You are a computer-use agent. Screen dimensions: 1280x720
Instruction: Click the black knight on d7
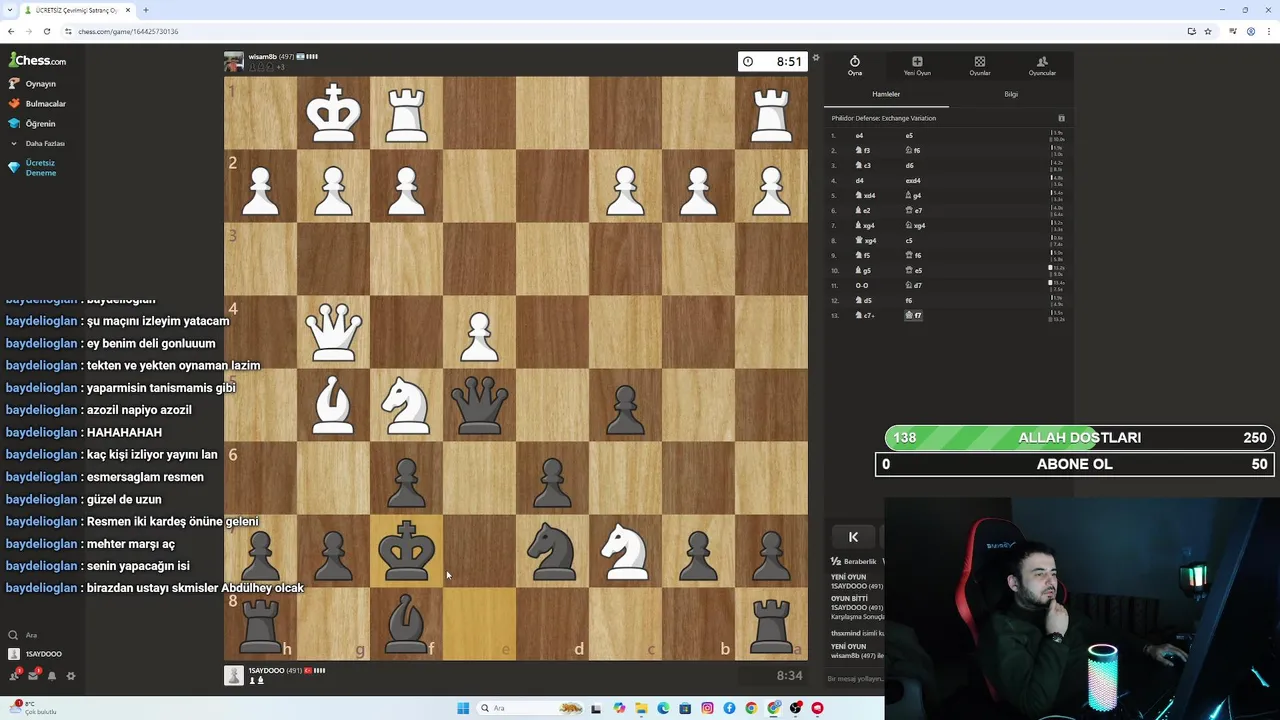[x=552, y=551]
